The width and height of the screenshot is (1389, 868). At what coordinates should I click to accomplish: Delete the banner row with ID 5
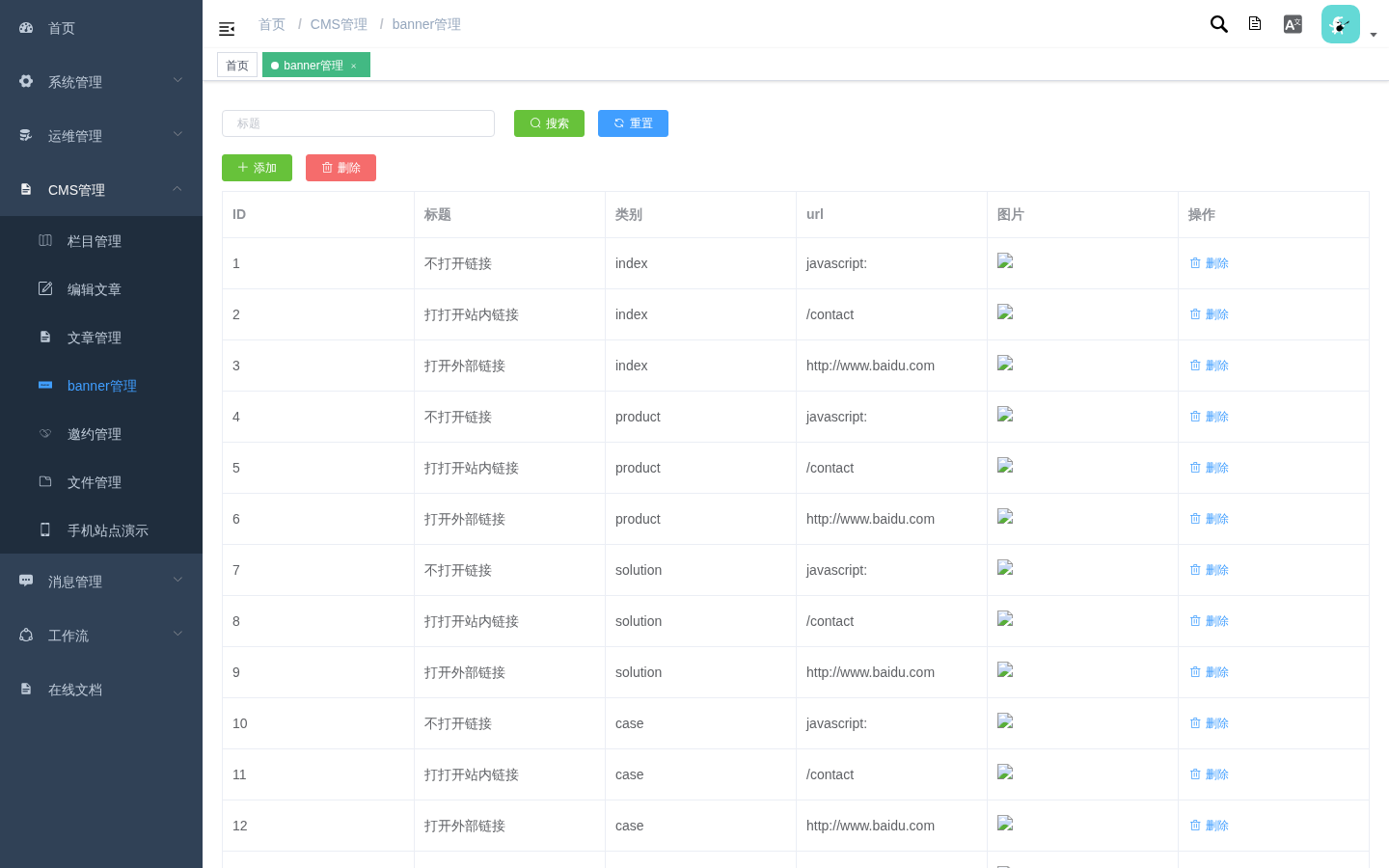[x=1210, y=468]
